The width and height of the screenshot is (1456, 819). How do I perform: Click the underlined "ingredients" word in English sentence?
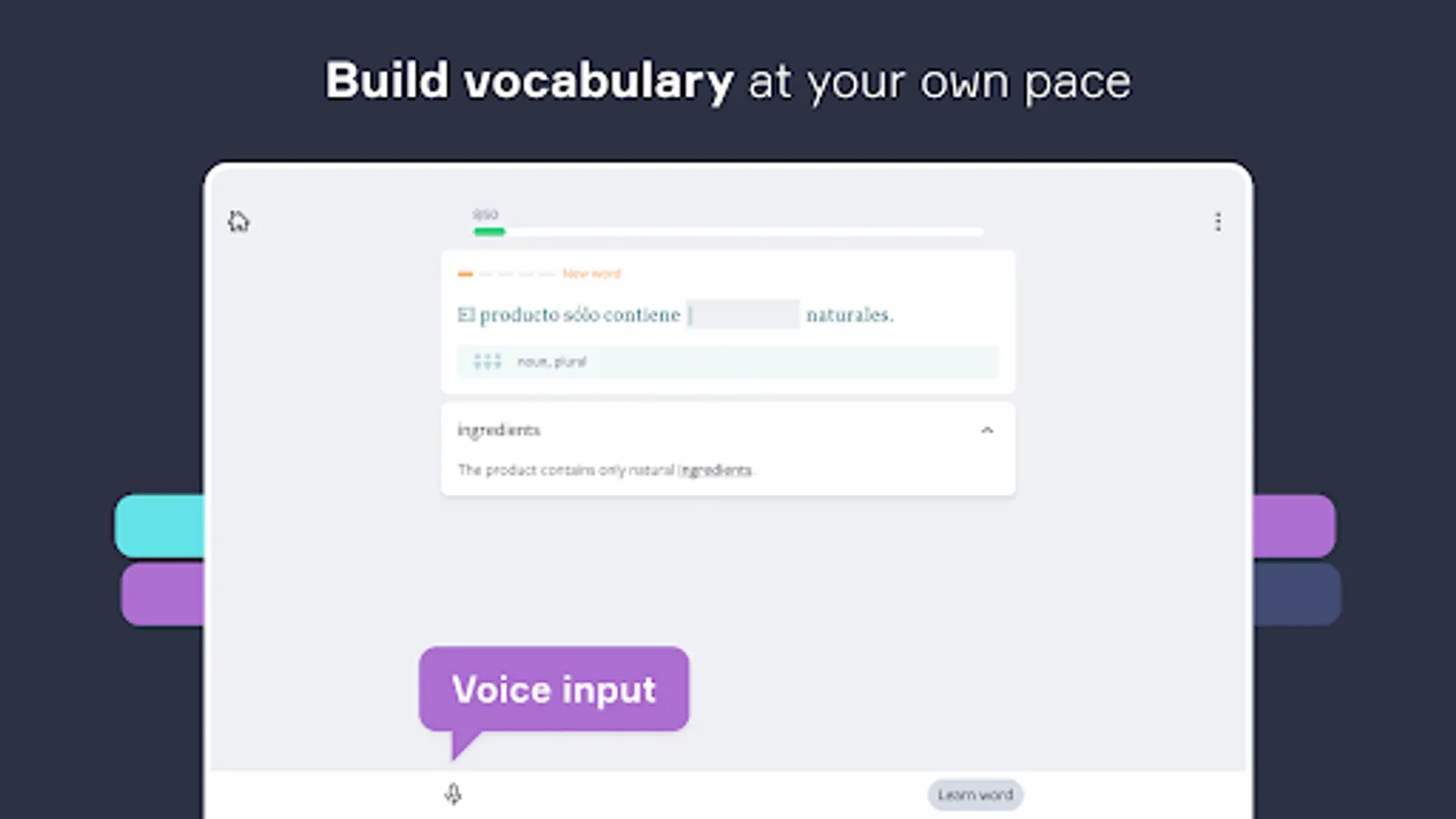click(716, 470)
